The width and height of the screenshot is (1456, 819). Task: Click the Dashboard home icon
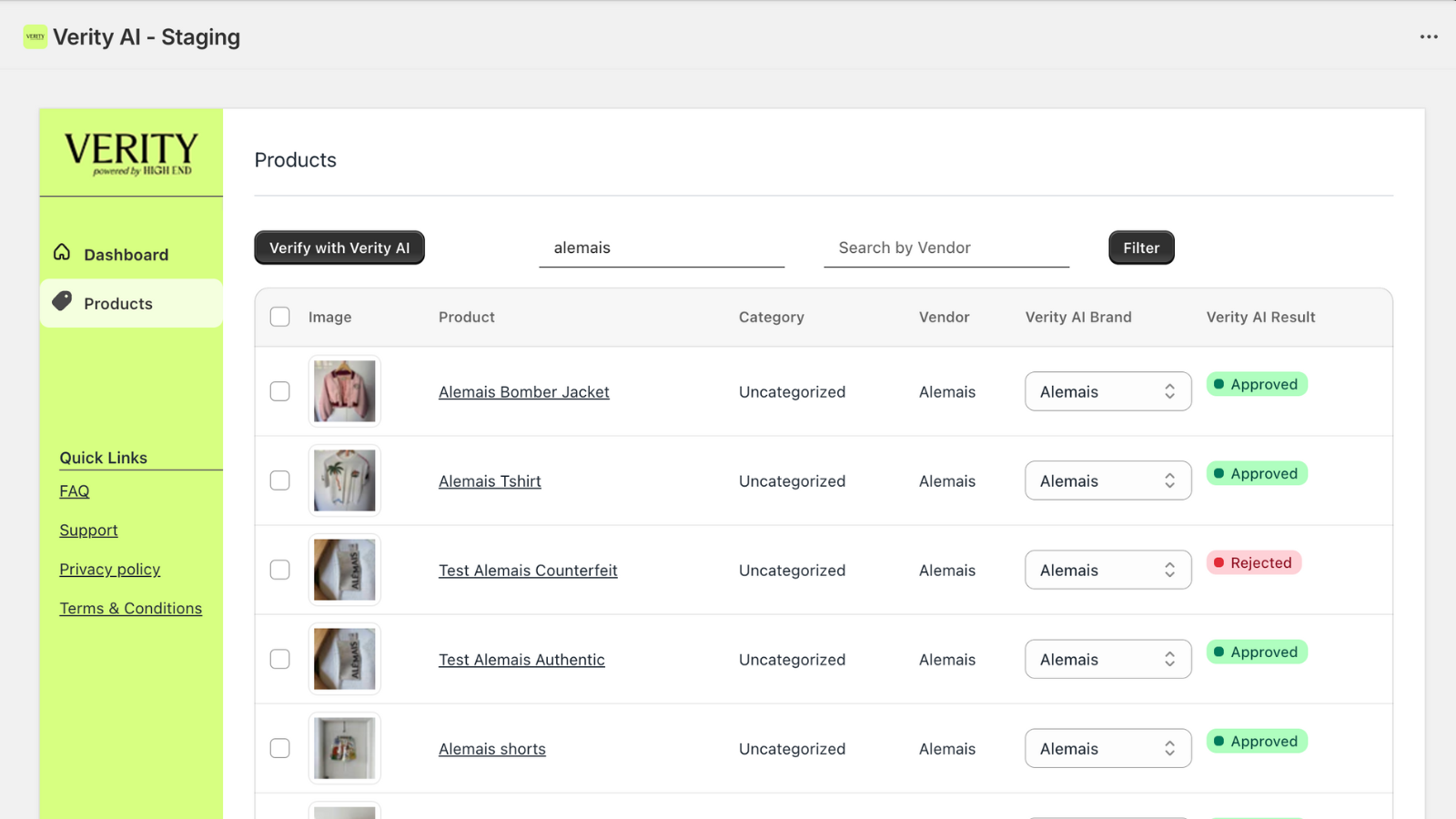point(62,252)
